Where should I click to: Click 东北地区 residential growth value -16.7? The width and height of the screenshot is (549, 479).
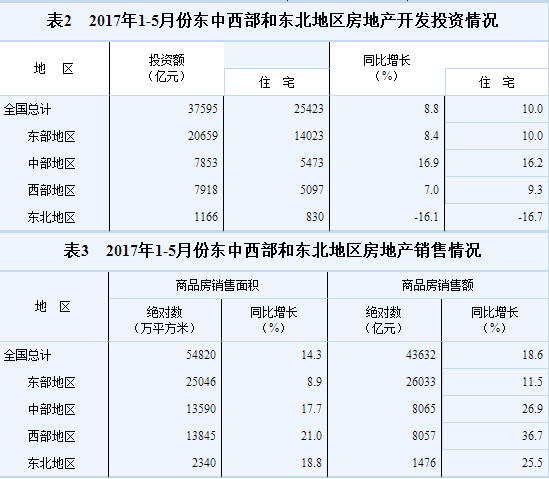pyautogui.click(x=530, y=217)
